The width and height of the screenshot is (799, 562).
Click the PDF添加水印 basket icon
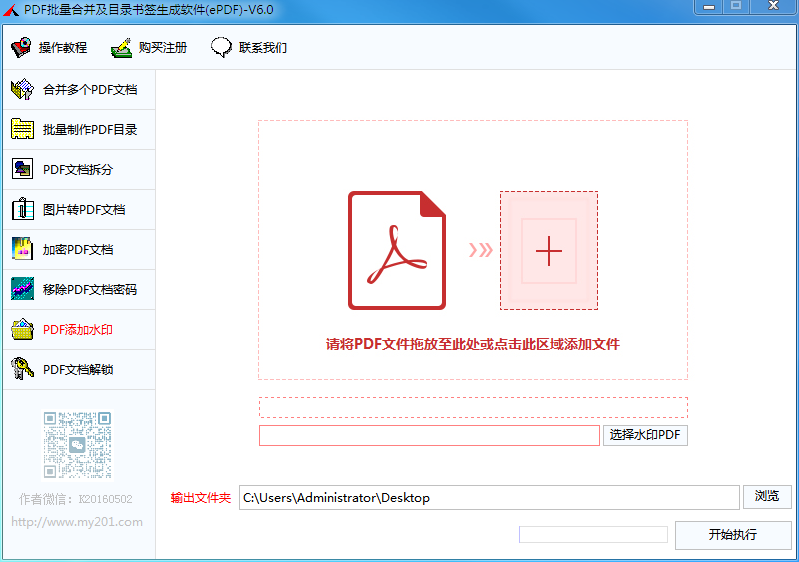22,330
